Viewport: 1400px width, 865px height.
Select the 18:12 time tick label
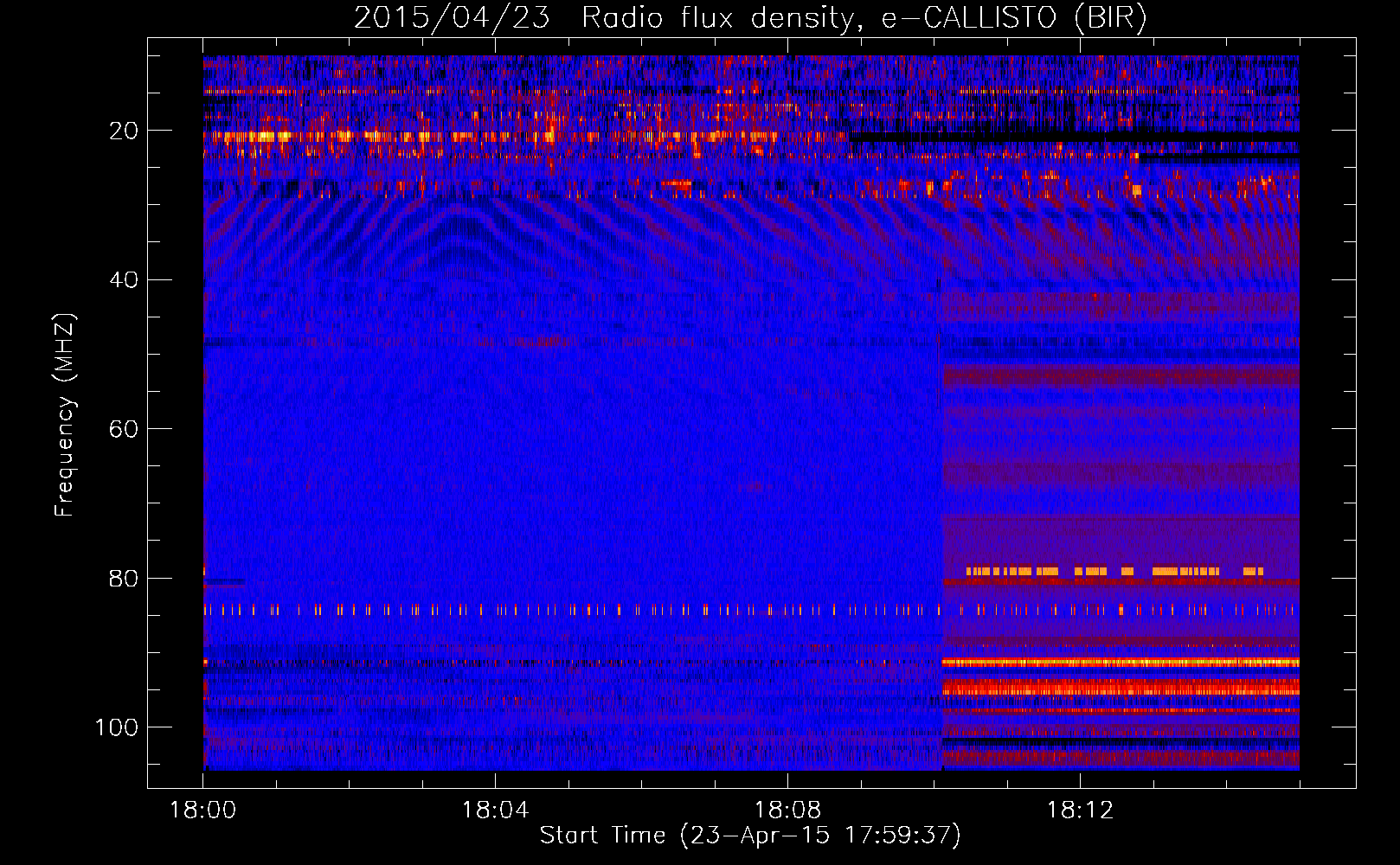pos(1080,811)
